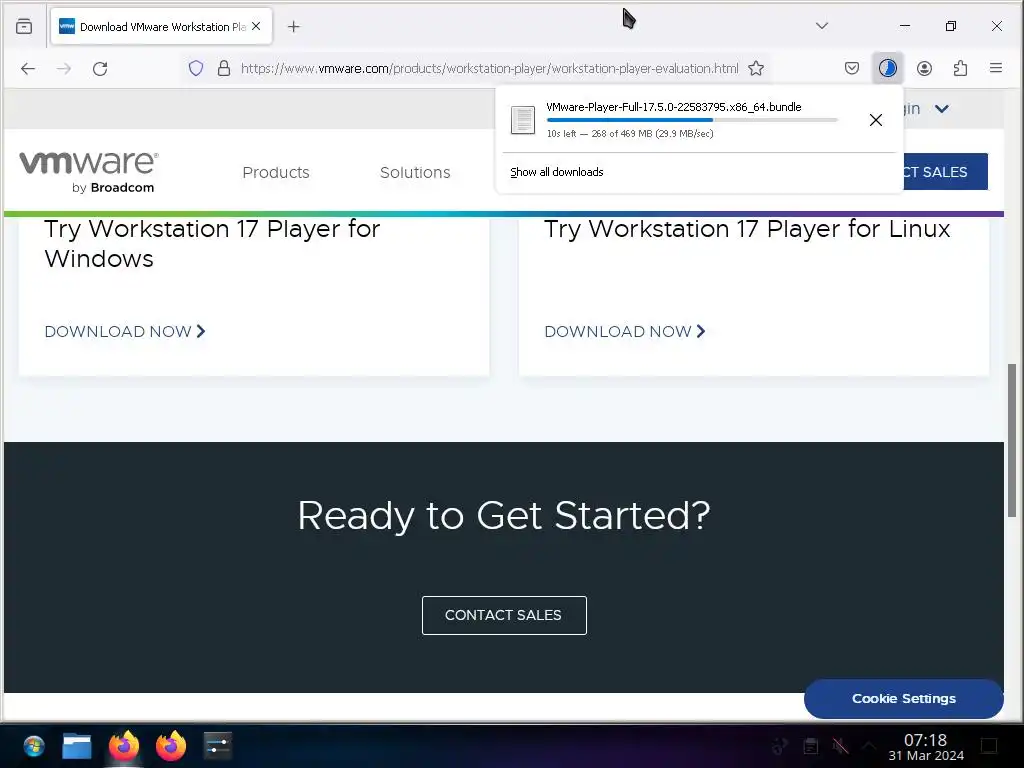Click the Try Workstation 17 Player for Windows heading

pyautogui.click(x=212, y=244)
